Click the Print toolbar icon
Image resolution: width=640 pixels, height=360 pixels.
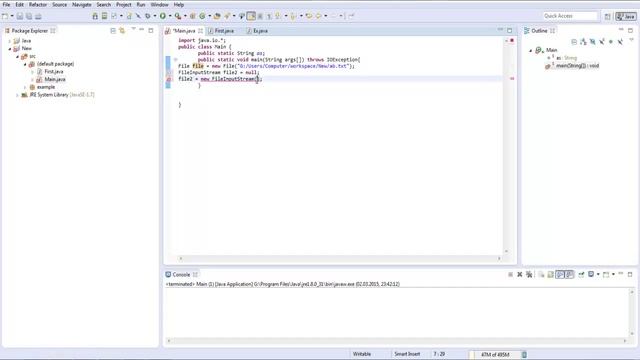coord(38,16)
